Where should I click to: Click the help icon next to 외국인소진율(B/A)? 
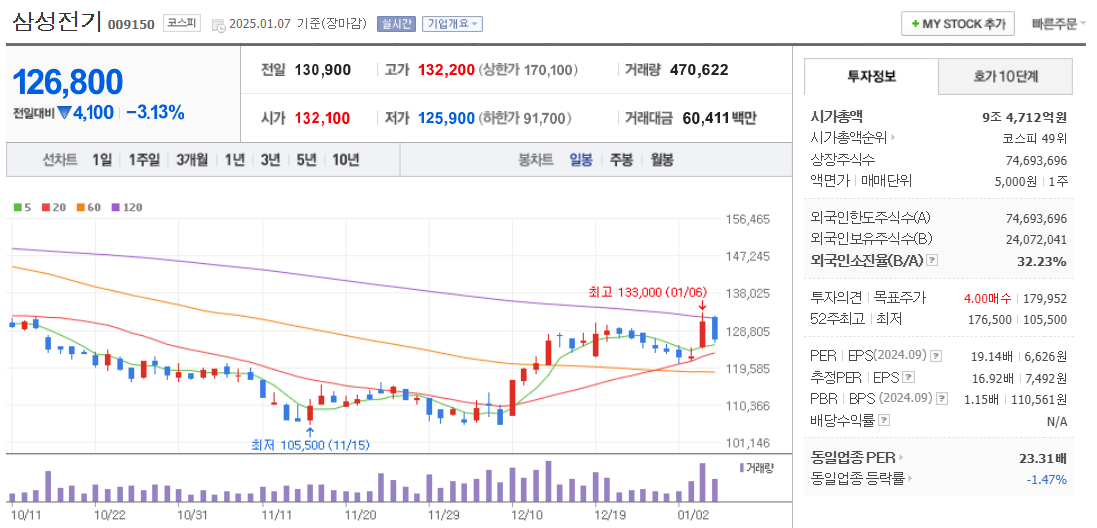click(x=932, y=261)
